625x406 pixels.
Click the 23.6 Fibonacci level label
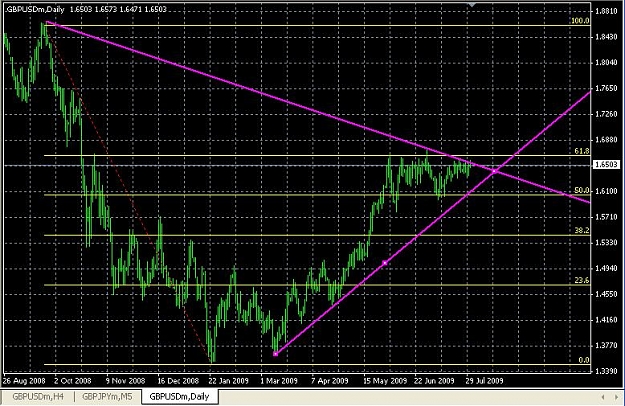tap(582, 280)
